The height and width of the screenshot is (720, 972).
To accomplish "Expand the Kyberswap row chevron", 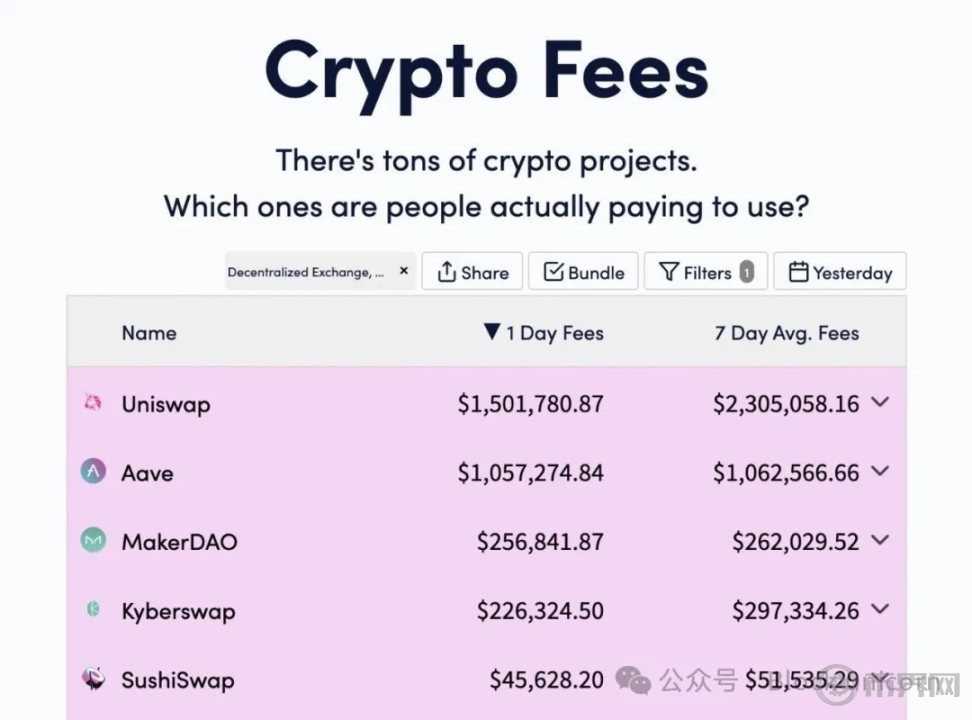I will tap(880, 609).
